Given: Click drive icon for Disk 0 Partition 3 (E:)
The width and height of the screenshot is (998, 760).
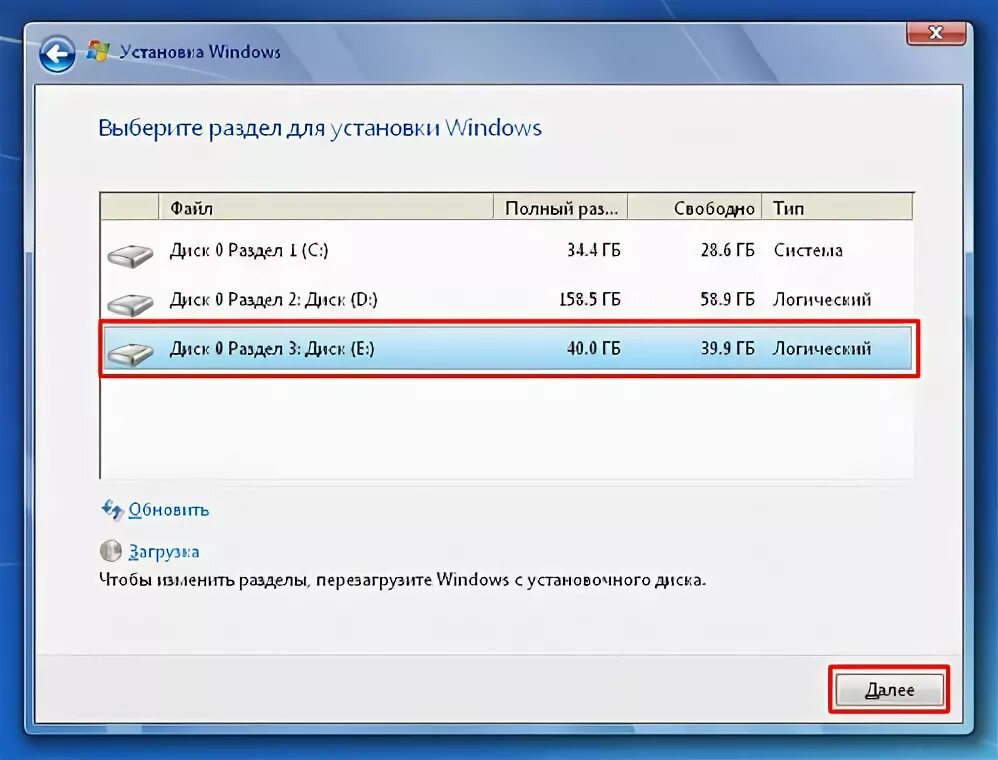Looking at the screenshot, I should 130,353.
